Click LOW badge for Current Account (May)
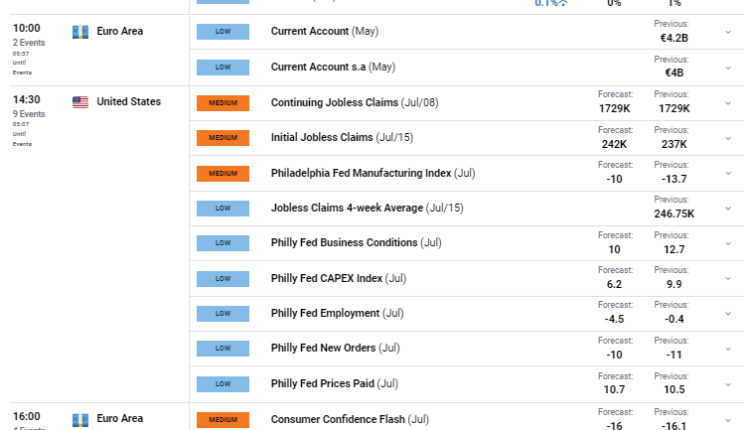The image size is (750, 430). tap(223, 32)
